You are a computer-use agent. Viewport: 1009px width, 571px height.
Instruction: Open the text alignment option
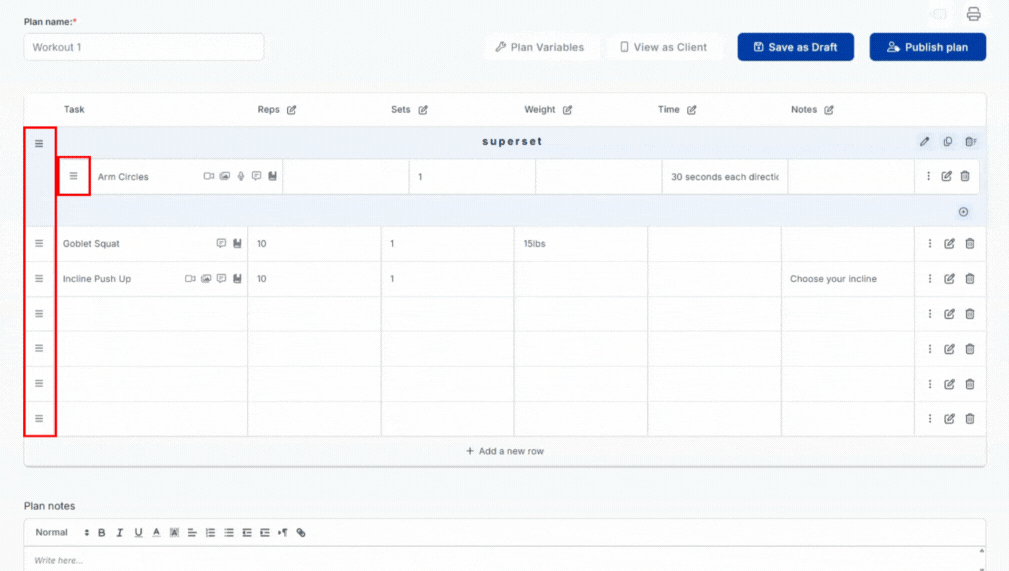coord(192,532)
